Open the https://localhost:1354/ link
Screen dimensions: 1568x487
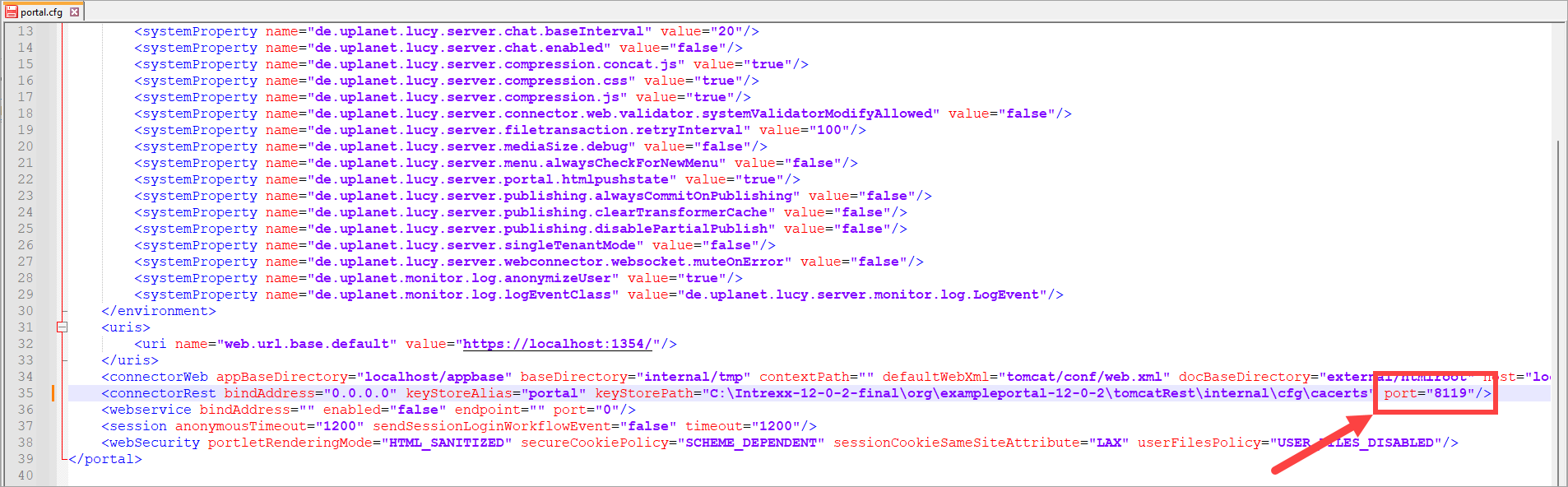[557, 344]
